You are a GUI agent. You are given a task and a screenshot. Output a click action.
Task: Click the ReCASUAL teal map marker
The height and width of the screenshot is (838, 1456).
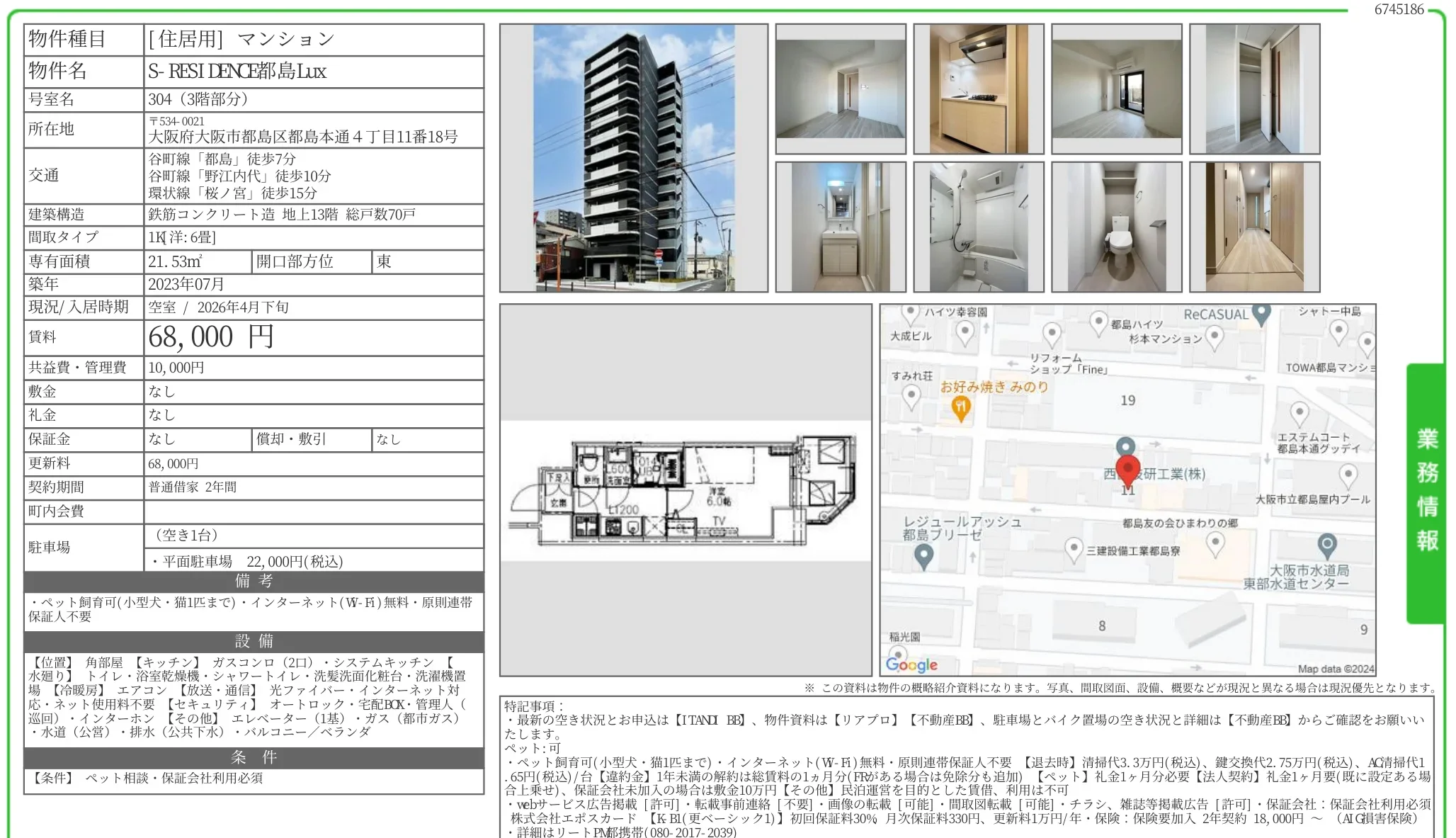point(1261,313)
